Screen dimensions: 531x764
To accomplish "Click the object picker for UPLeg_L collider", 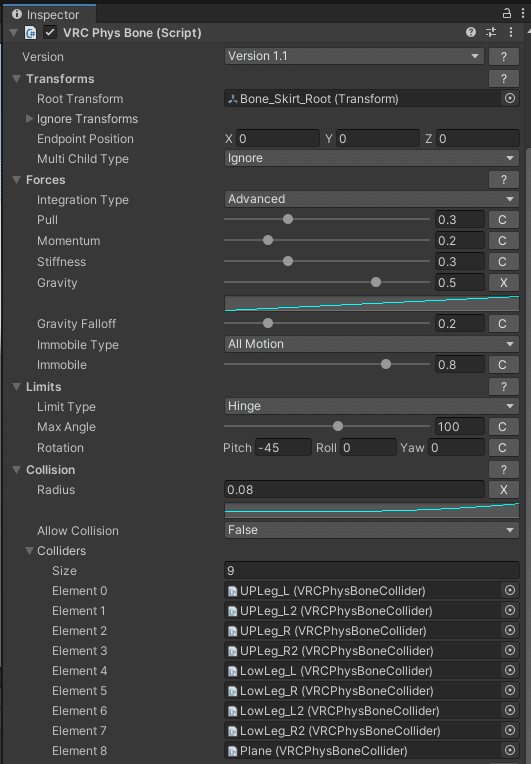I will click(x=510, y=591).
